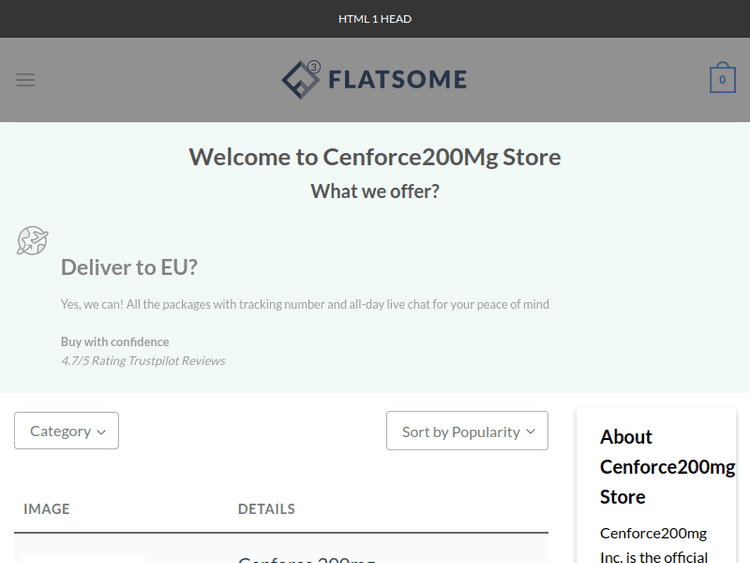Click the Cenforce200mg Inc. sidebar paragraph

[654, 545]
